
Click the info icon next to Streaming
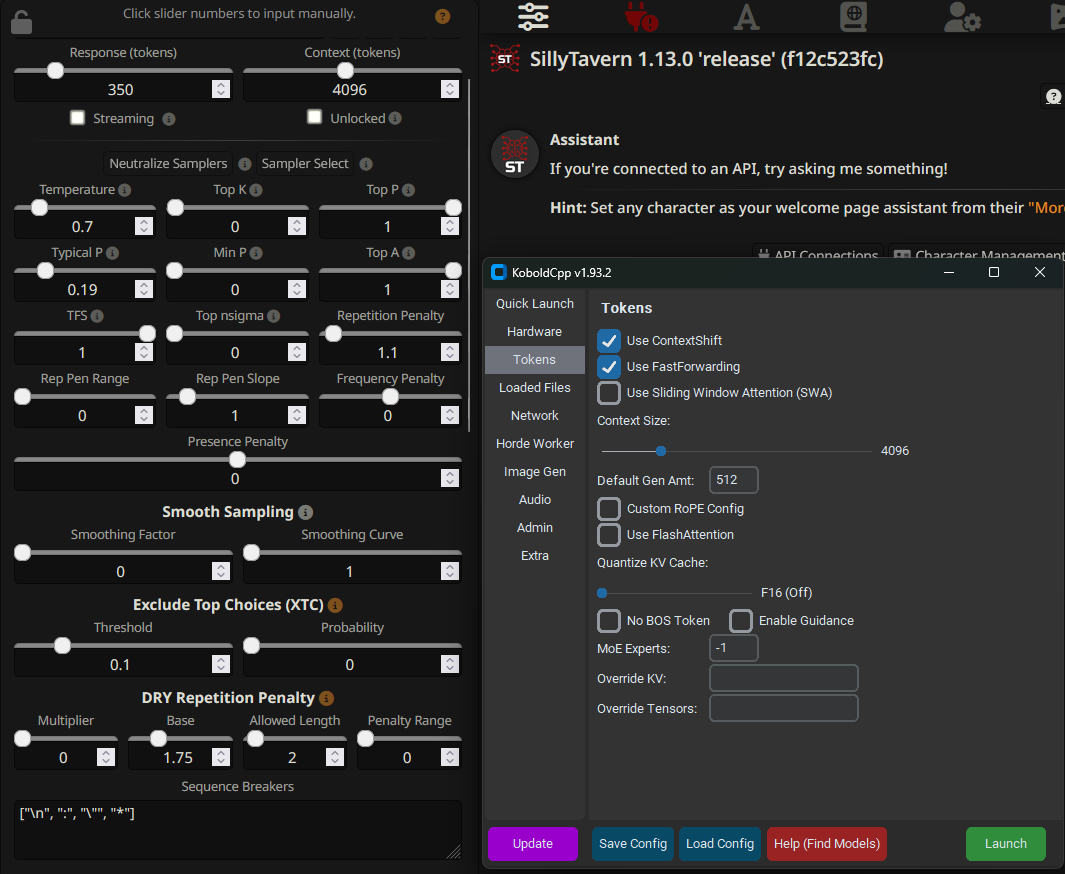coord(169,120)
